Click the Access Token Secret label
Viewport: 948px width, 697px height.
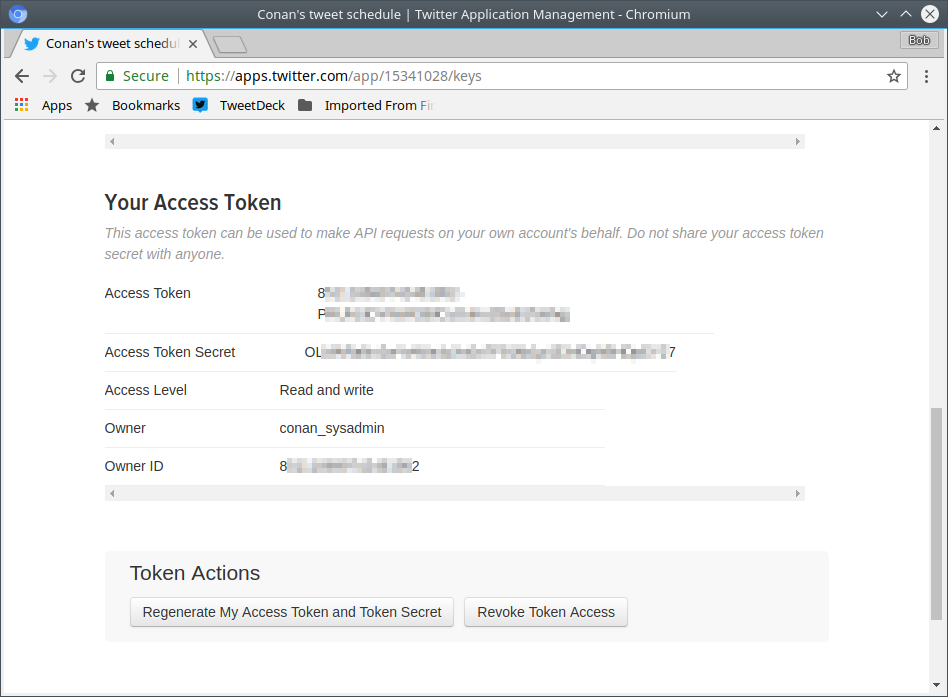point(170,352)
